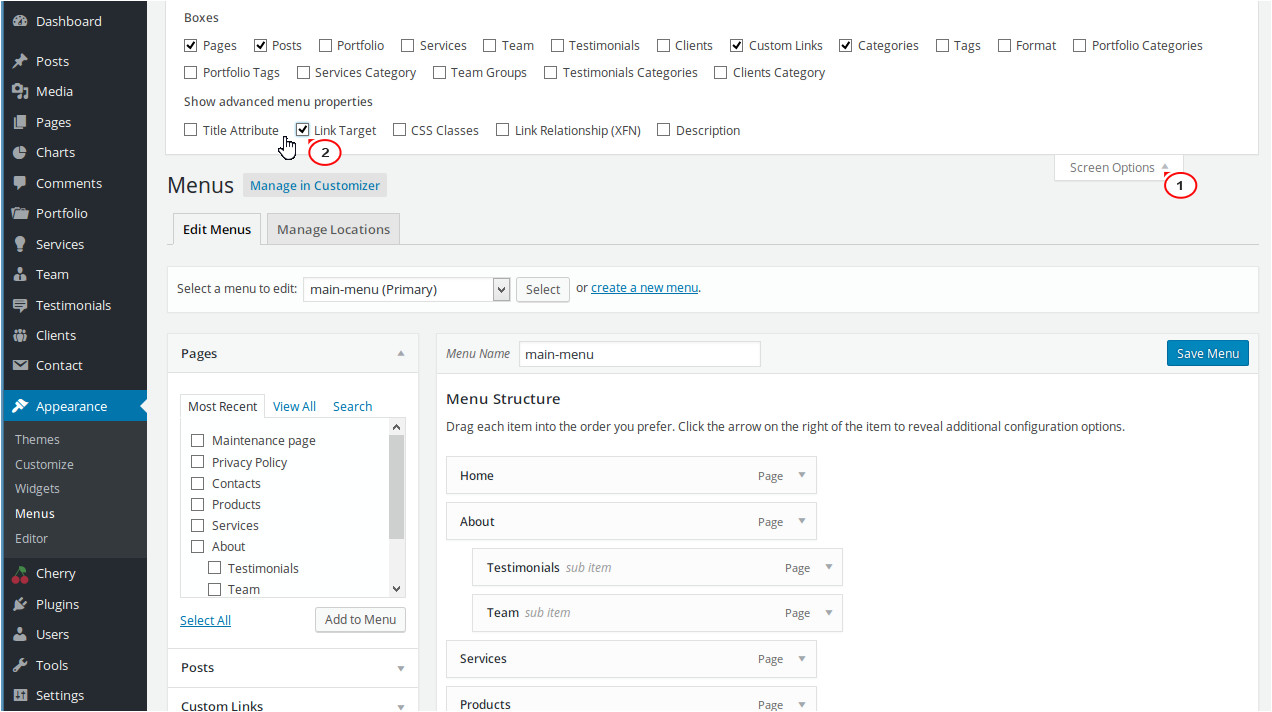Click the Plugins plug icon
Viewport: 1272px width, 712px height.
tap(20, 604)
